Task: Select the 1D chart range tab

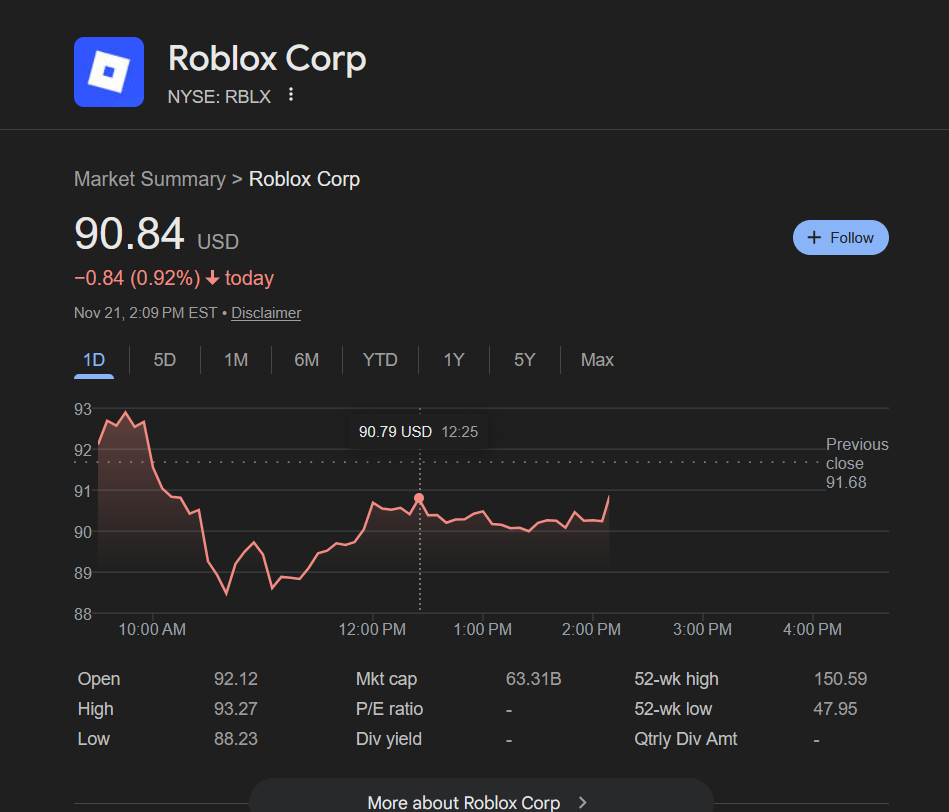Action: (94, 360)
